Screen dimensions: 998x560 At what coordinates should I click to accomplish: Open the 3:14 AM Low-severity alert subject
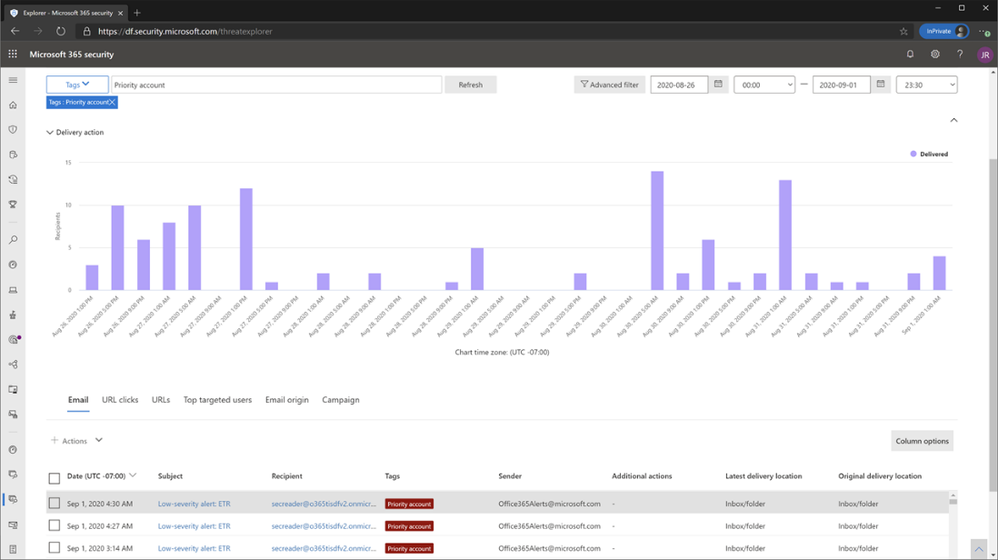tap(194, 548)
